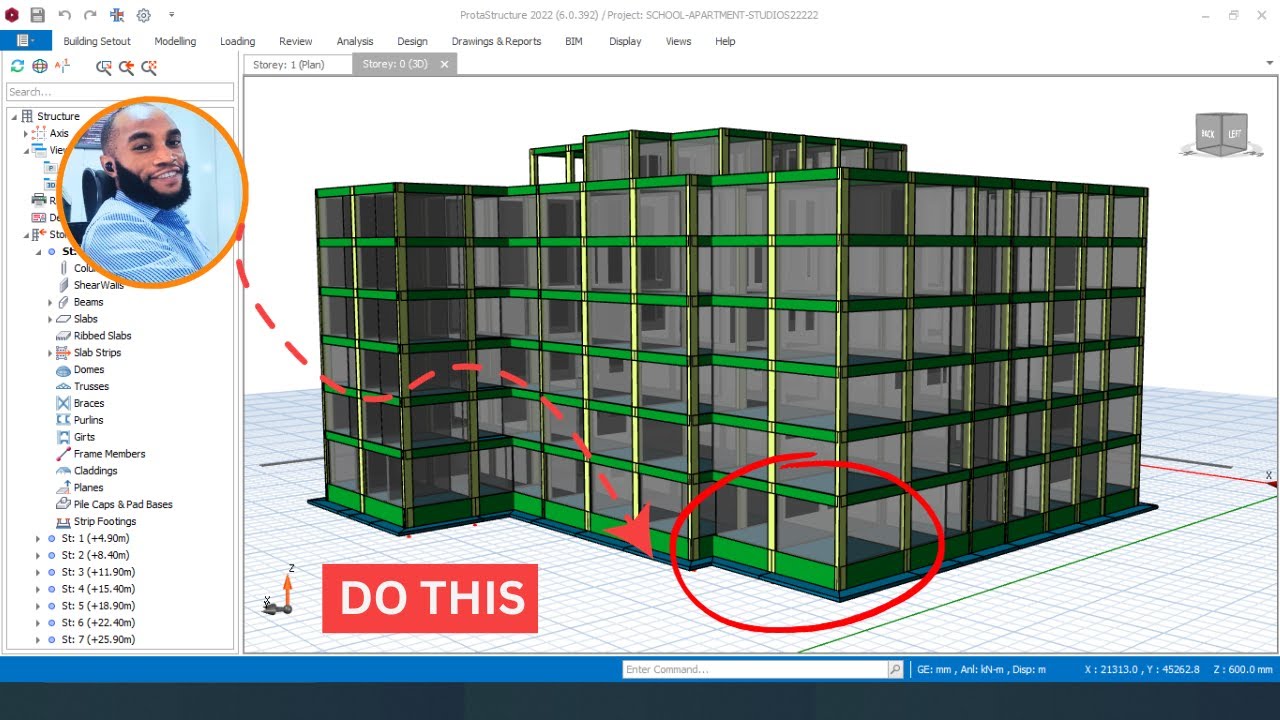Click the Enter Command input field
The width and height of the screenshot is (1280, 720).
tap(755, 669)
